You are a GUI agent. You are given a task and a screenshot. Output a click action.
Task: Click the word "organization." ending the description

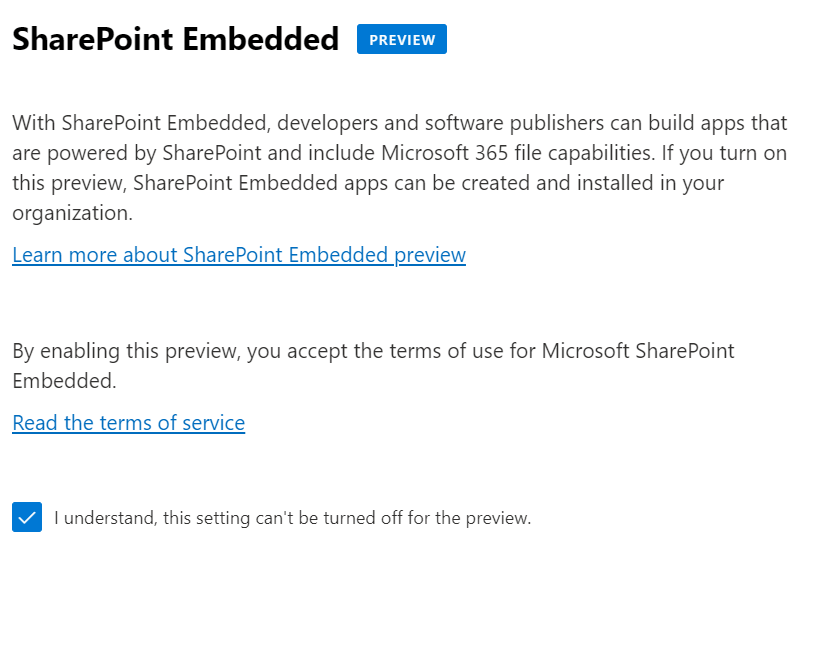[73, 213]
